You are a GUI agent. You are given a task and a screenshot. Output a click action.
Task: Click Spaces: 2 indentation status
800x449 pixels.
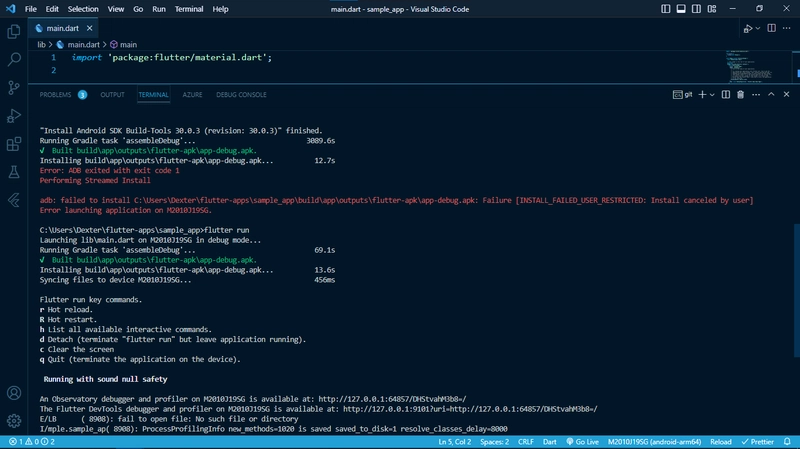494,442
